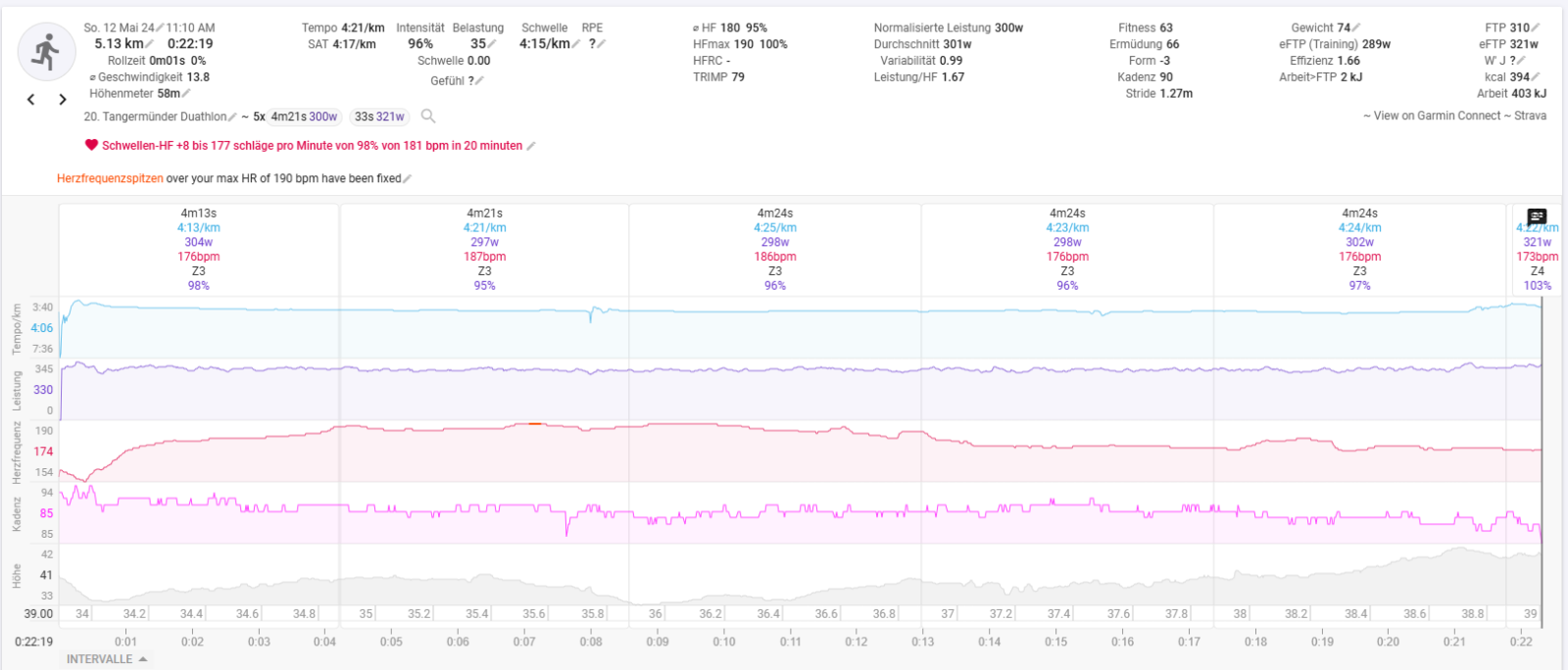Open the Strava link
The width and height of the screenshot is (1568, 670).
tap(1530, 116)
